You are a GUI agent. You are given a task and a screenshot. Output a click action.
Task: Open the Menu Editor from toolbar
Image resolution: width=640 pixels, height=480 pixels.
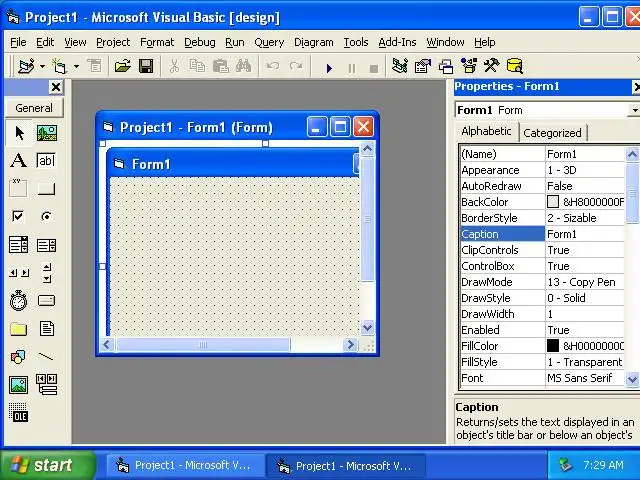(95, 66)
